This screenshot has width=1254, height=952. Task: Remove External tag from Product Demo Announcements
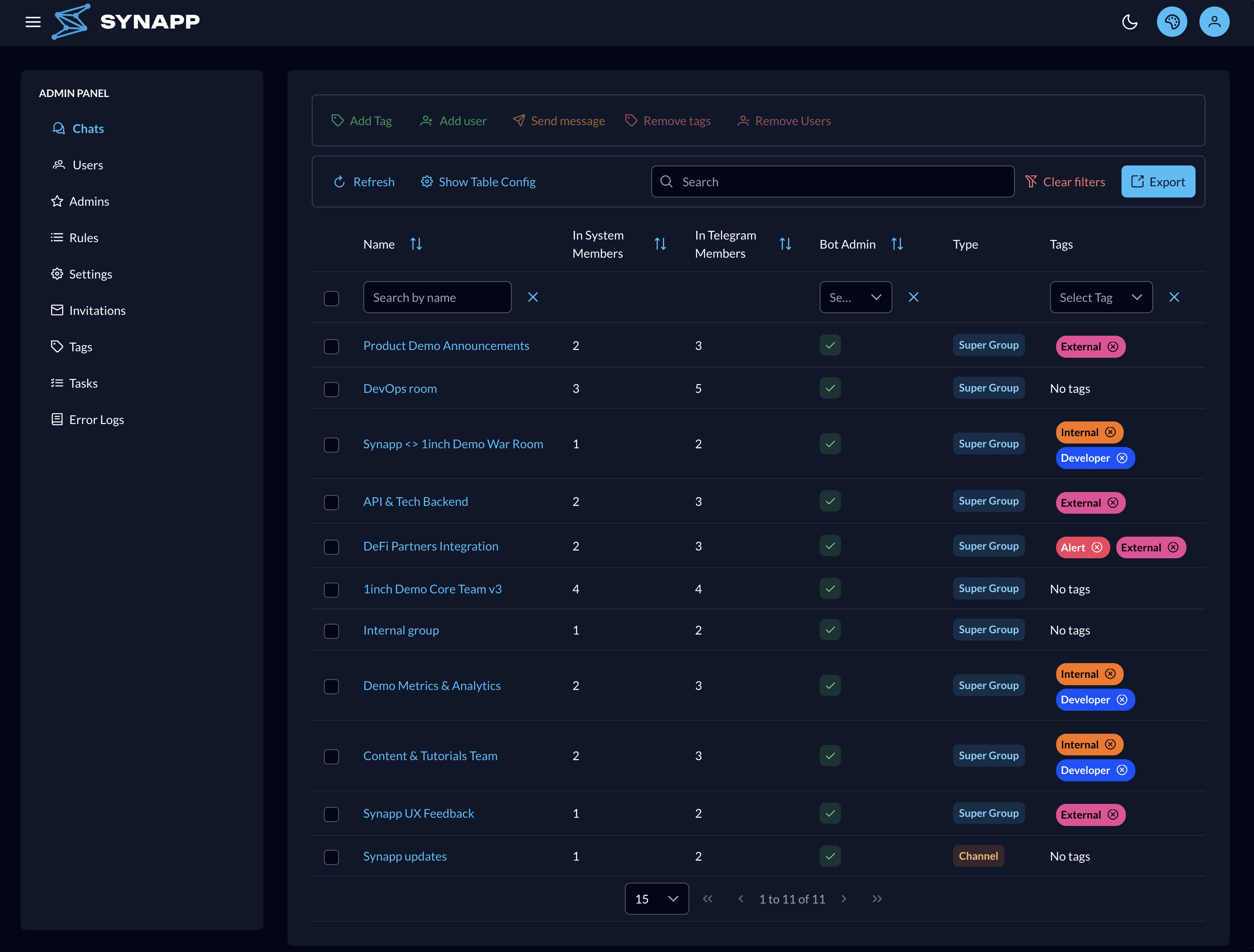tap(1113, 346)
